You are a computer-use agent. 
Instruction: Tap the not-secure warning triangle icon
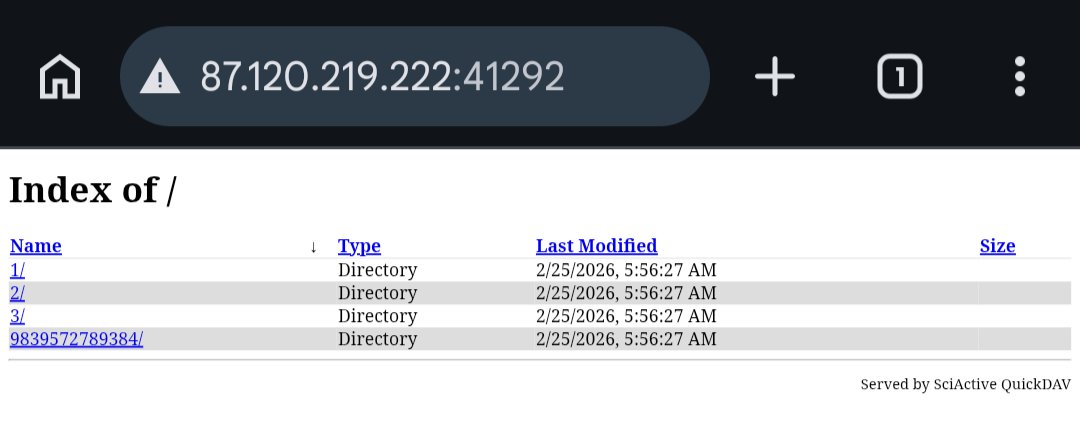(160, 77)
